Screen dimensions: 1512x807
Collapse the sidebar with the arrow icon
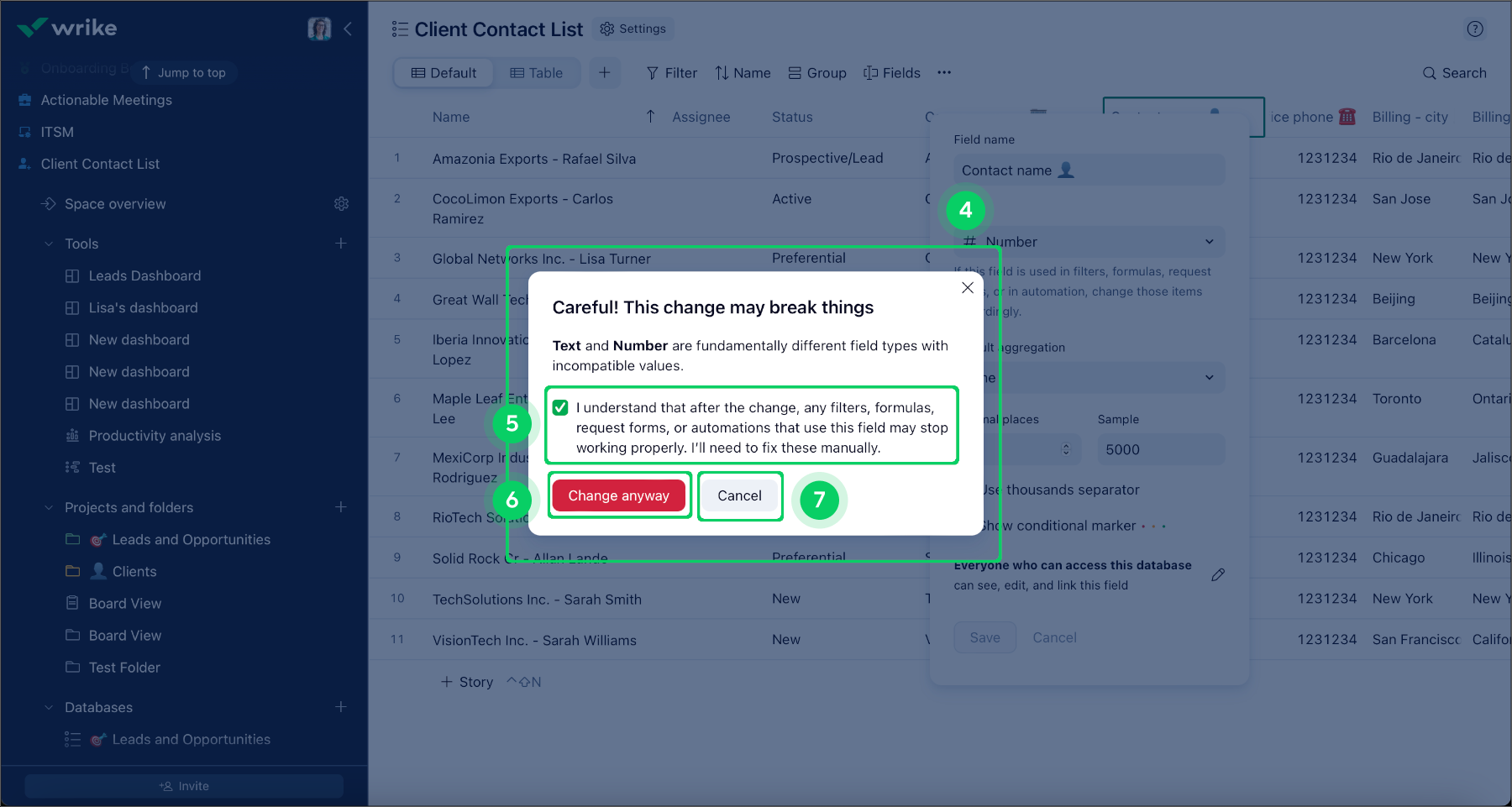pos(348,29)
